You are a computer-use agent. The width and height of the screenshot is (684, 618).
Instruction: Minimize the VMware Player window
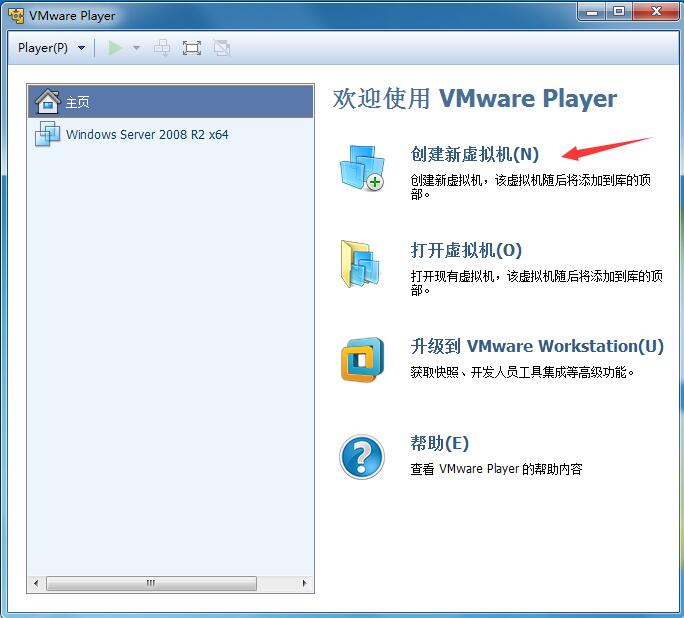pos(592,12)
